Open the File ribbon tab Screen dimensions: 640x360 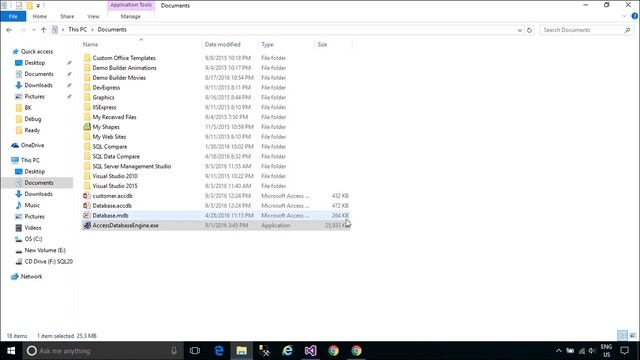13,16
